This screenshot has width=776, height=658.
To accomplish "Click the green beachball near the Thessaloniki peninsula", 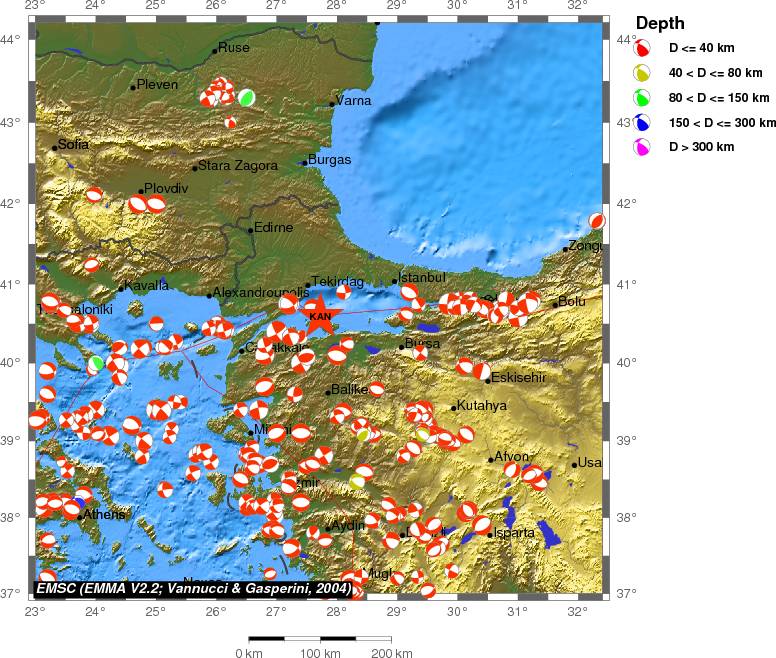I will point(97,363).
